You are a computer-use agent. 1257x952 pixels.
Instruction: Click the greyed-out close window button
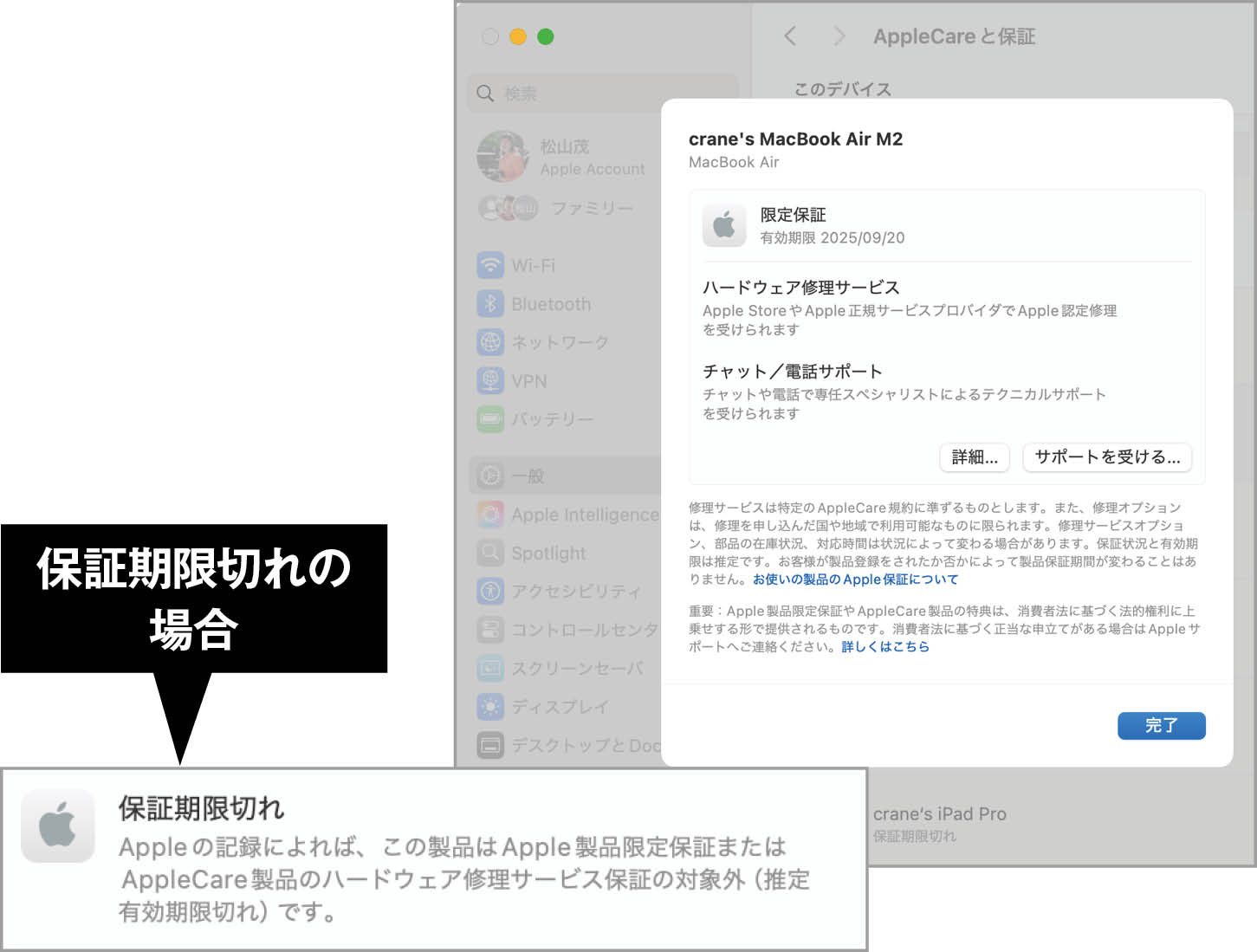click(x=490, y=36)
